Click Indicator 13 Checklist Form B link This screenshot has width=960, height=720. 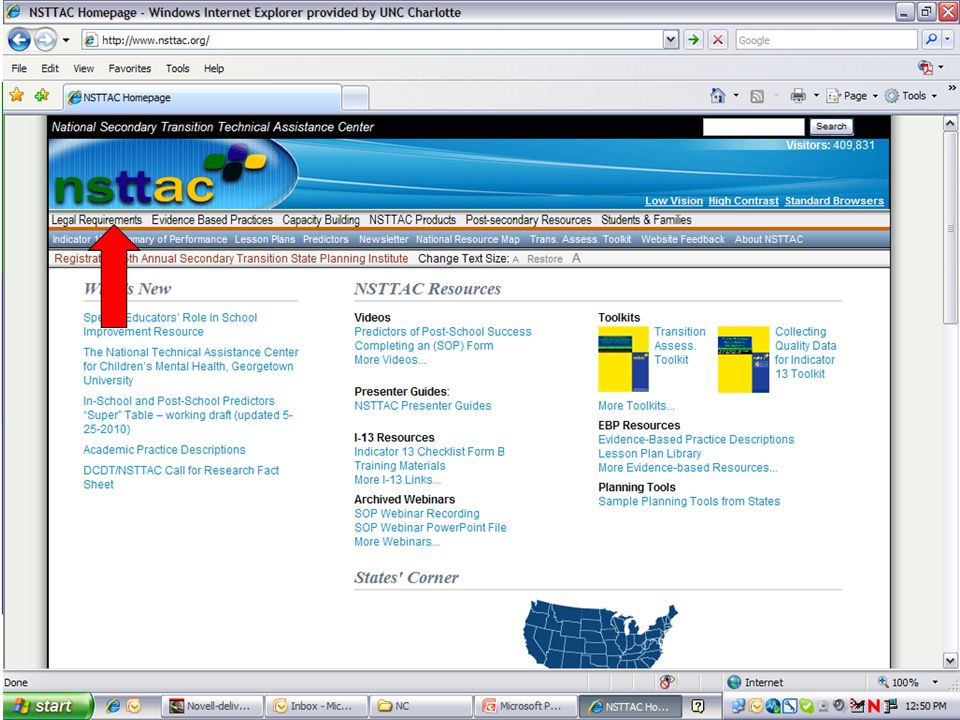pos(429,452)
